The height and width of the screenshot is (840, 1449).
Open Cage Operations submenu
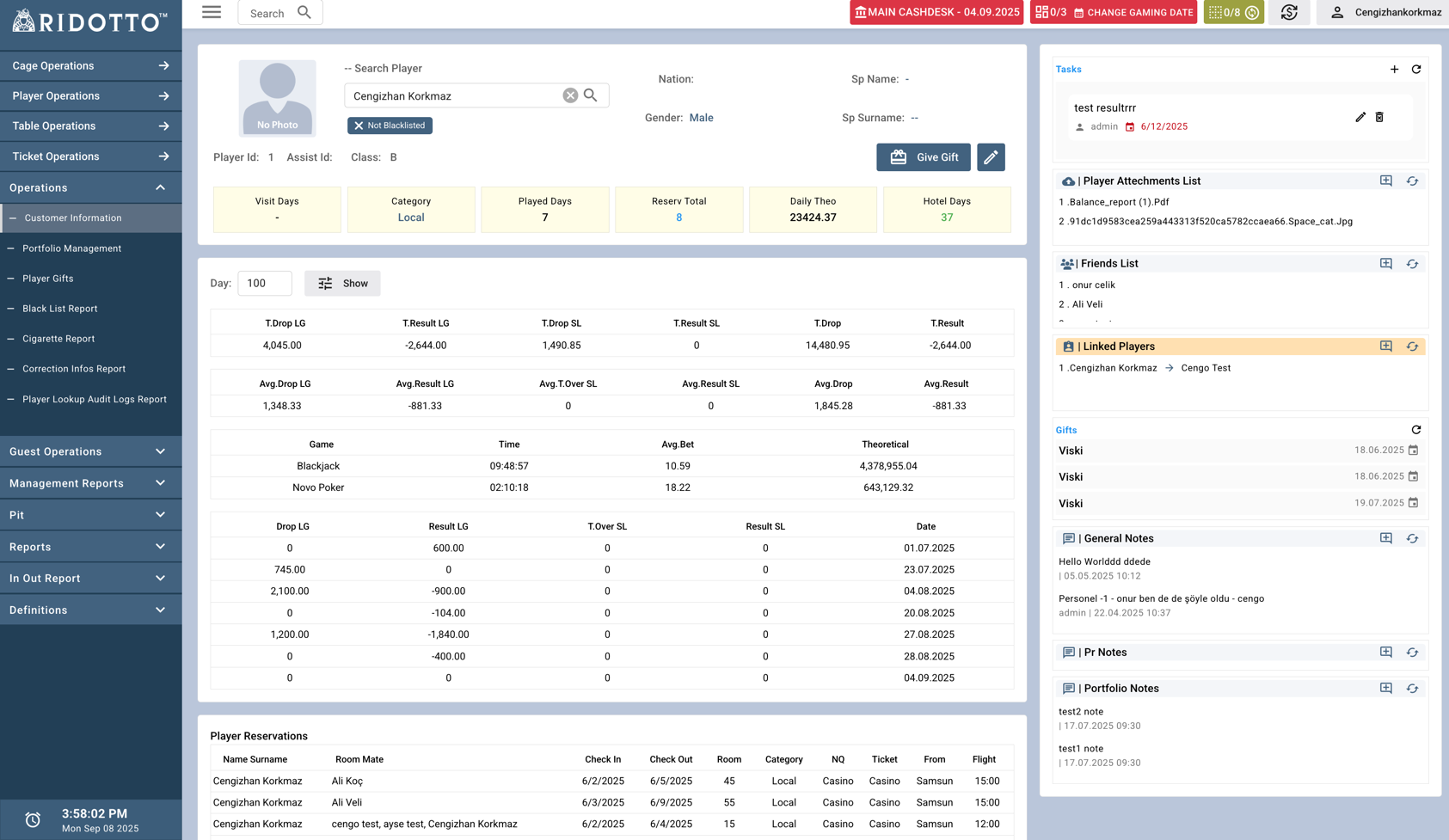(90, 65)
